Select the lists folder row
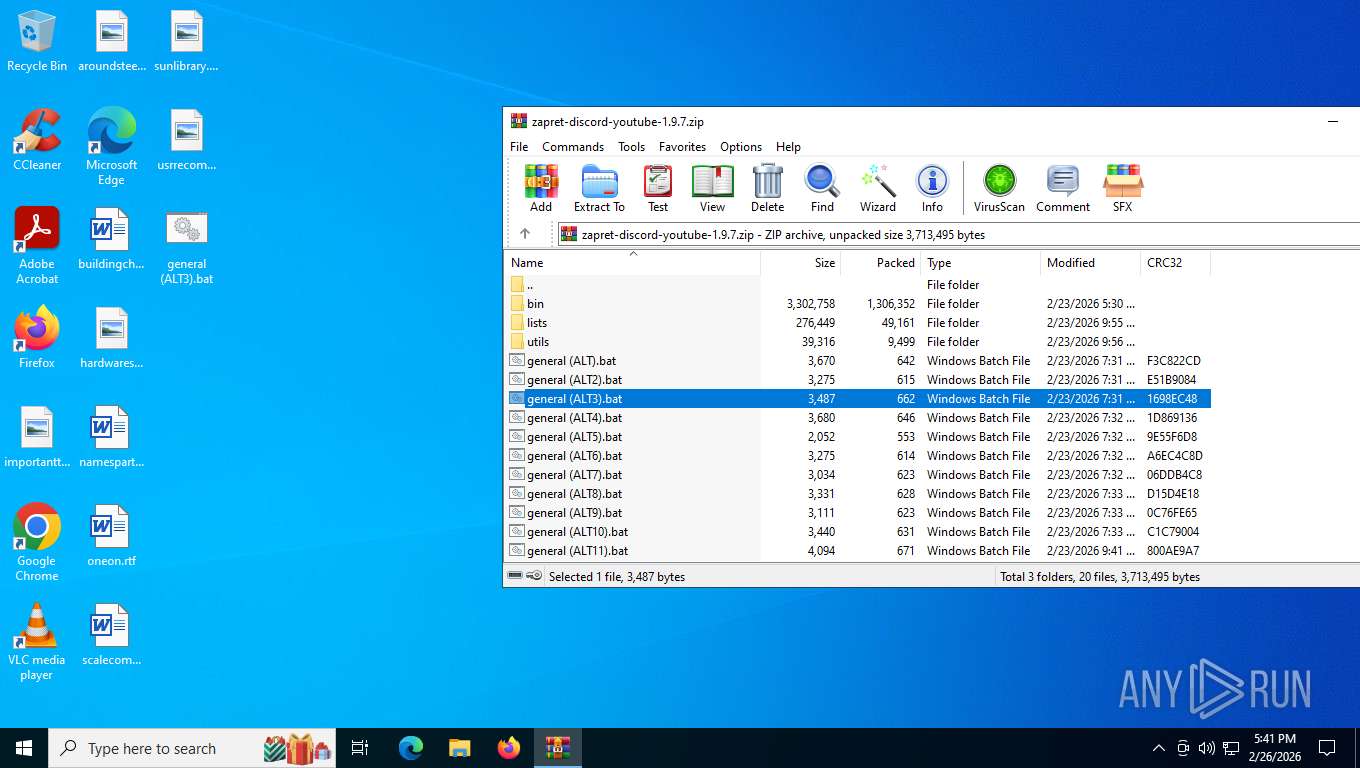This screenshot has height=768, width=1360. coord(857,323)
